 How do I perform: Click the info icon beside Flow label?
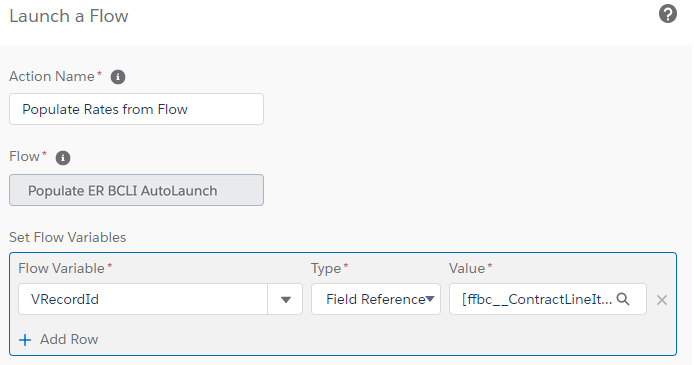click(x=63, y=158)
